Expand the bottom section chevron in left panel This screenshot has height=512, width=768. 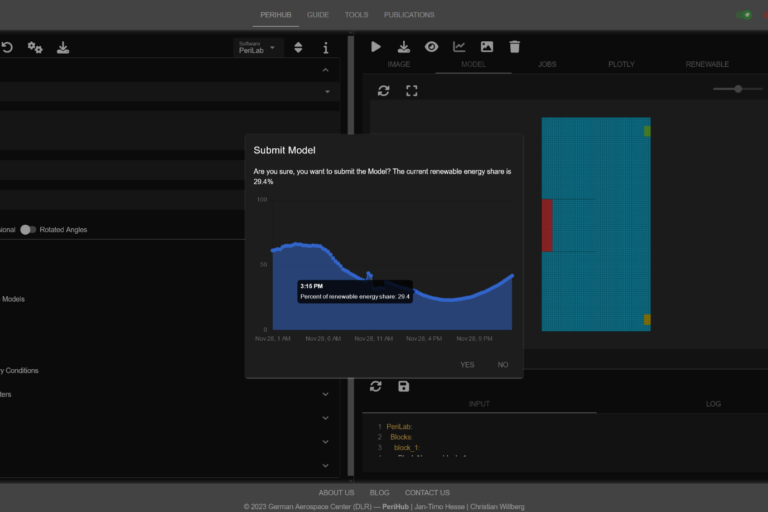coord(325,465)
